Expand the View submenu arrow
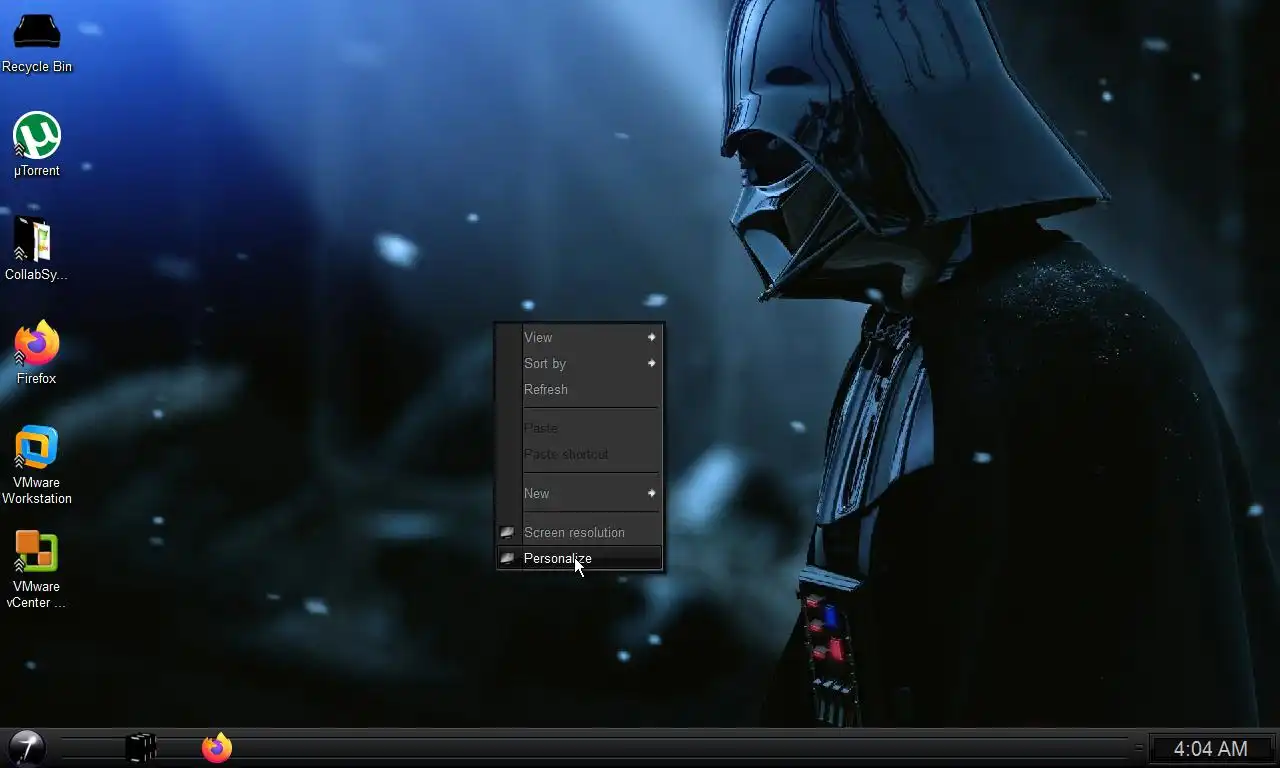 651,337
